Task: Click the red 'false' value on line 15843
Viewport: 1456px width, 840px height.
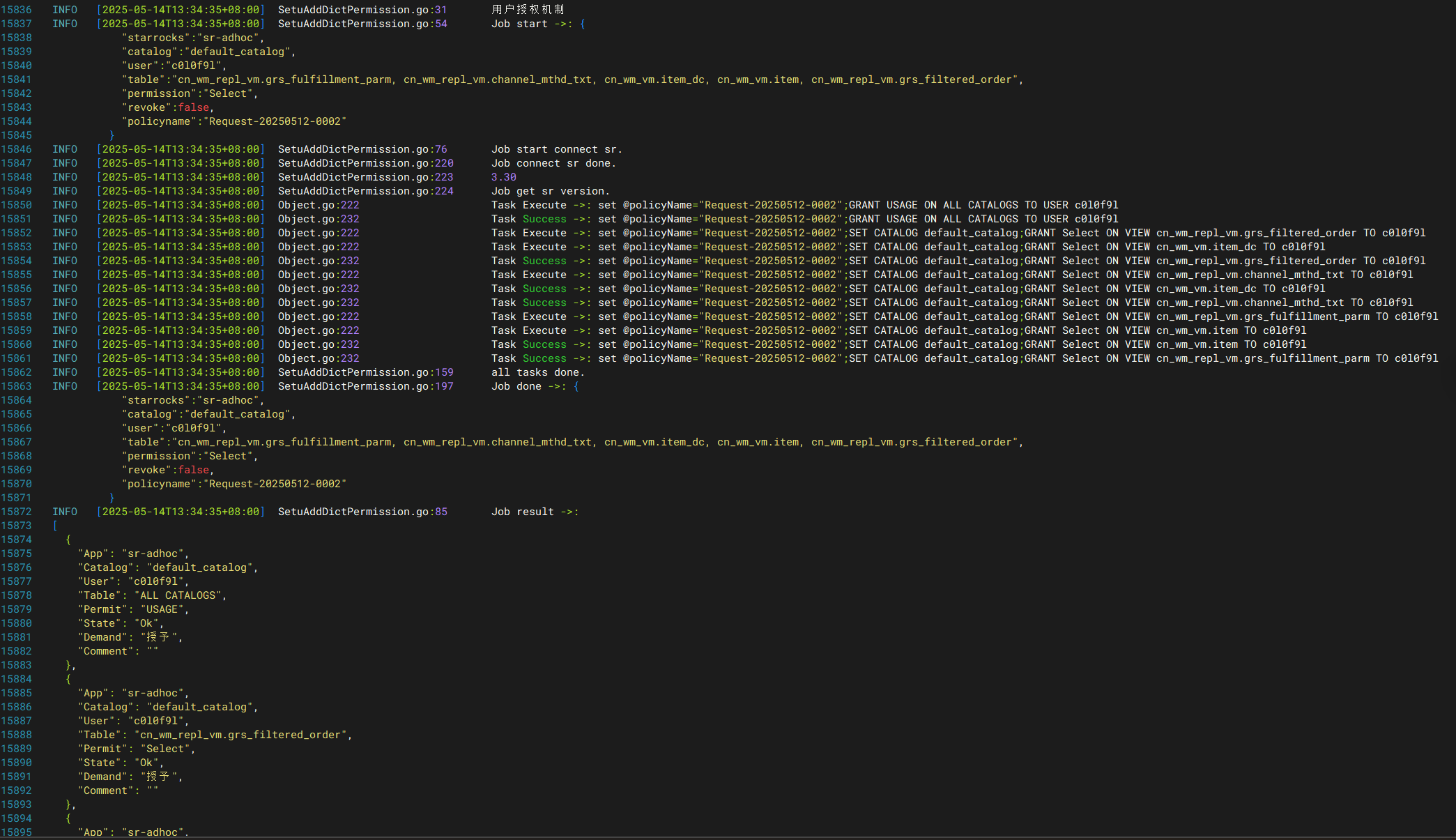Action: [x=194, y=107]
